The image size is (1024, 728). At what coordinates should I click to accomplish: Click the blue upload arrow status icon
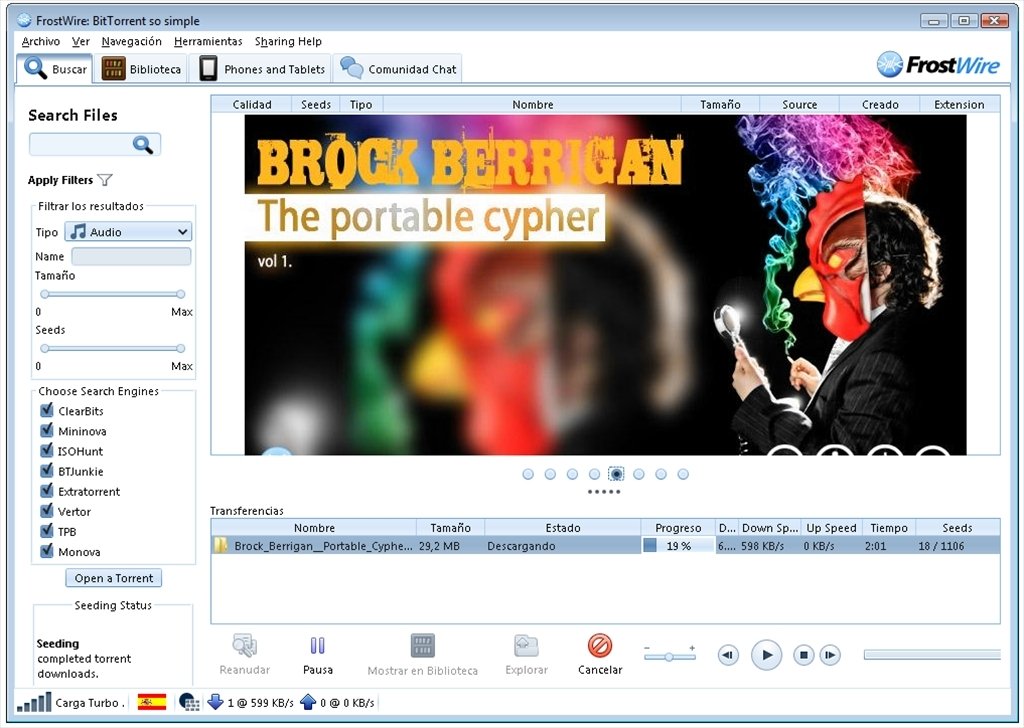click(x=308, y=703)
